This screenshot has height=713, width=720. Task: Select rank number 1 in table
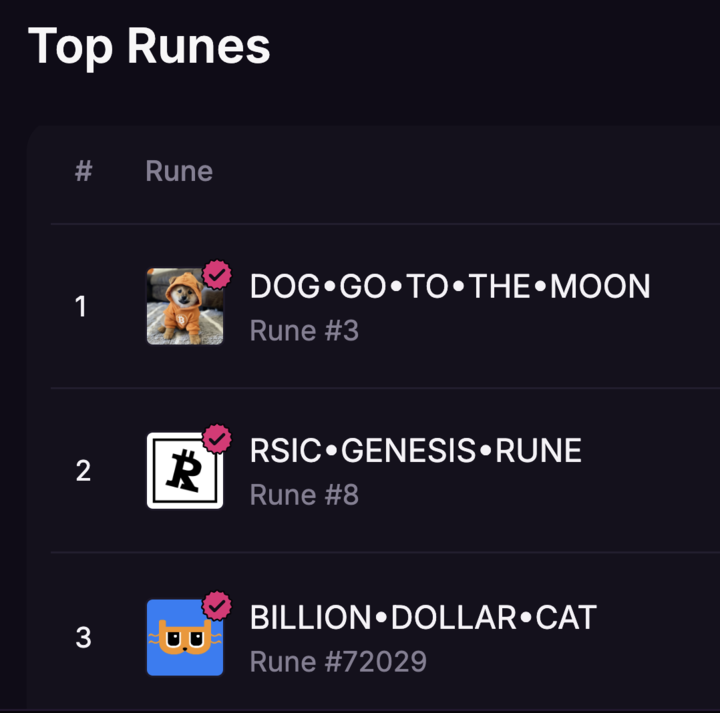click(81, 307)
